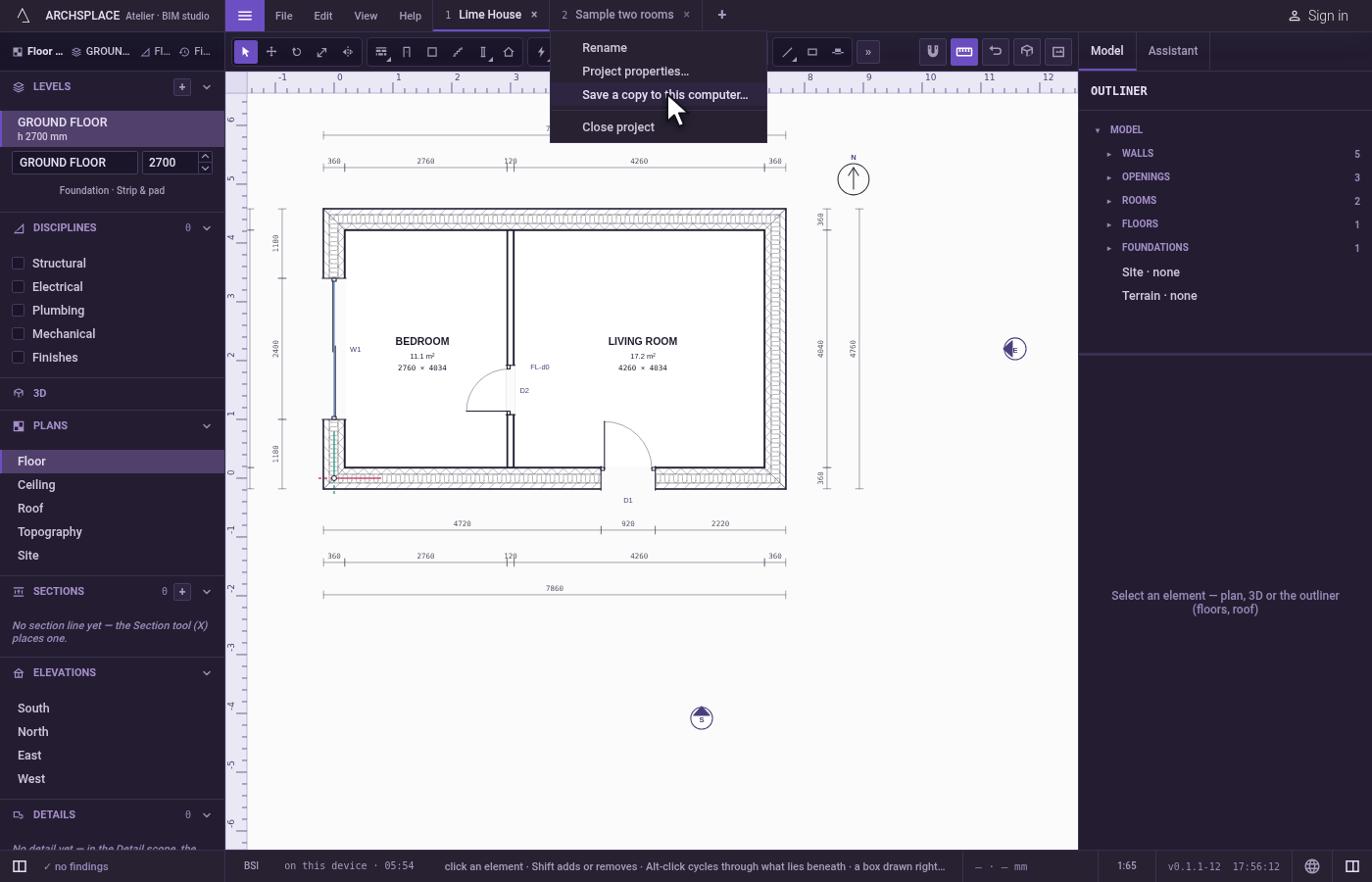This screenshot has width=1372, height=882.
Task: Open the Ceiling plan view
Action: click(x=113, y=485)
